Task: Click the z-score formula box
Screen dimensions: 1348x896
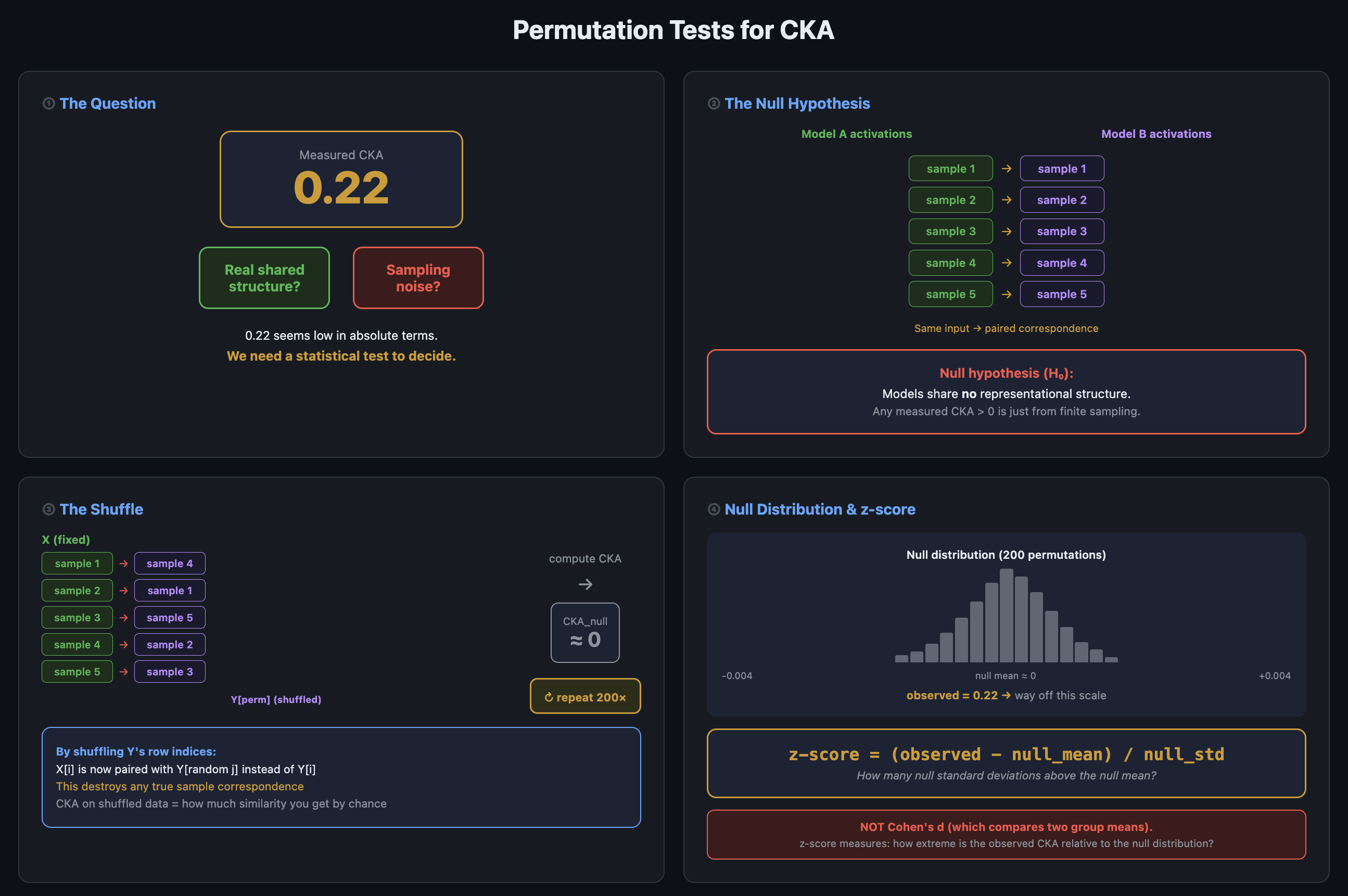Action: tap(1006, 763)
